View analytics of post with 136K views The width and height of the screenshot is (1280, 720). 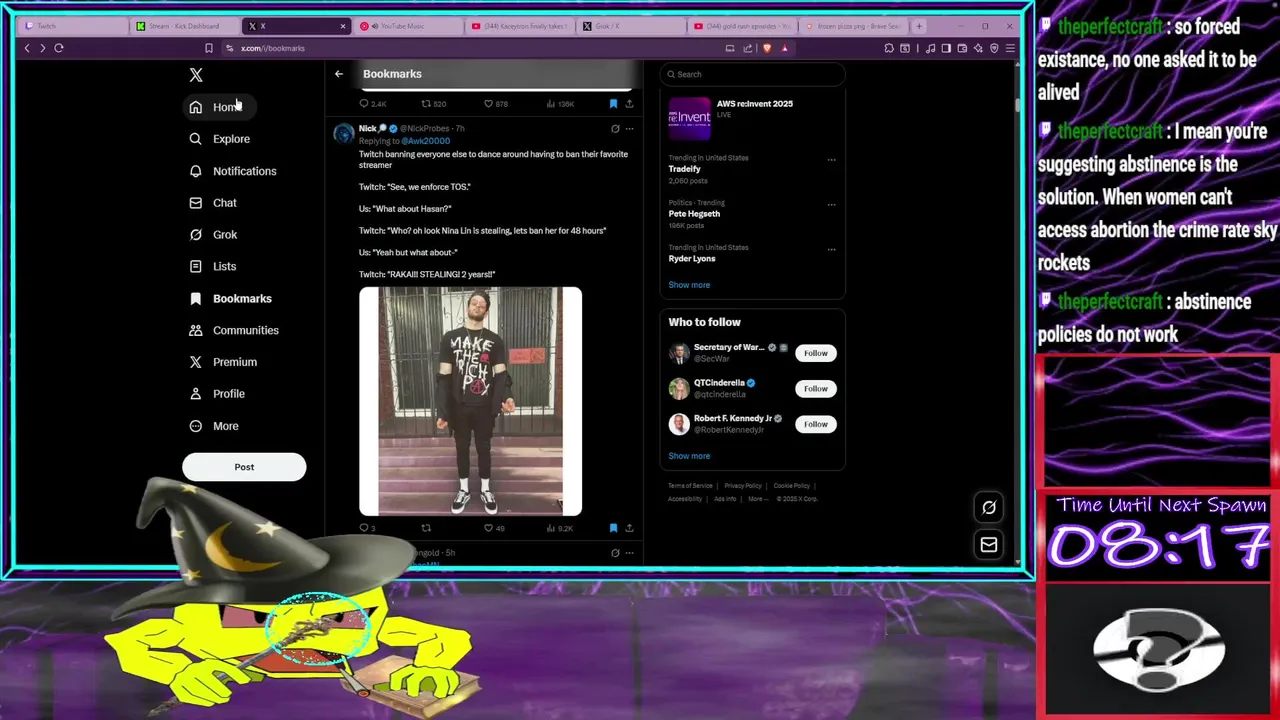coord(558,104)
